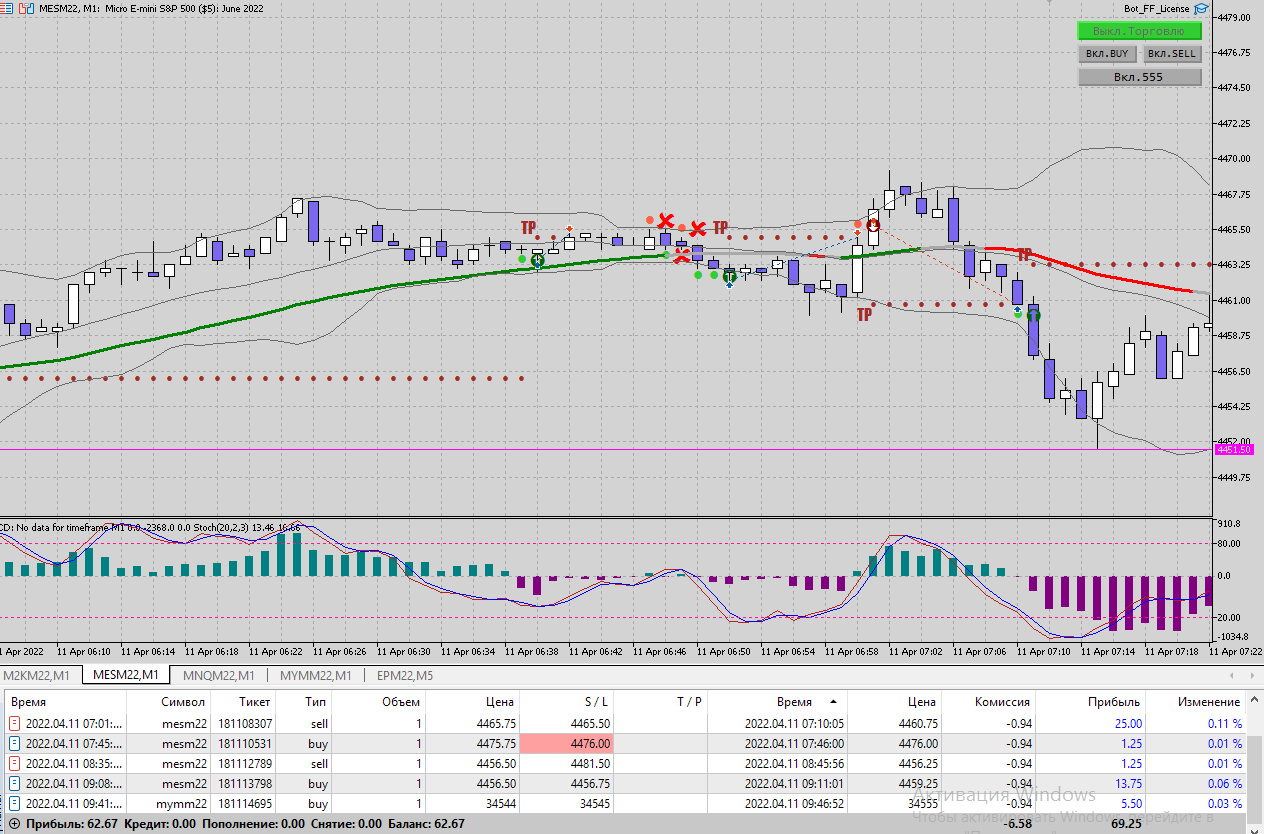Image resolution: width=1264 pixels, height=834 pixels.
Task: Sort by the Тикет column header
Action: (255, 702)
